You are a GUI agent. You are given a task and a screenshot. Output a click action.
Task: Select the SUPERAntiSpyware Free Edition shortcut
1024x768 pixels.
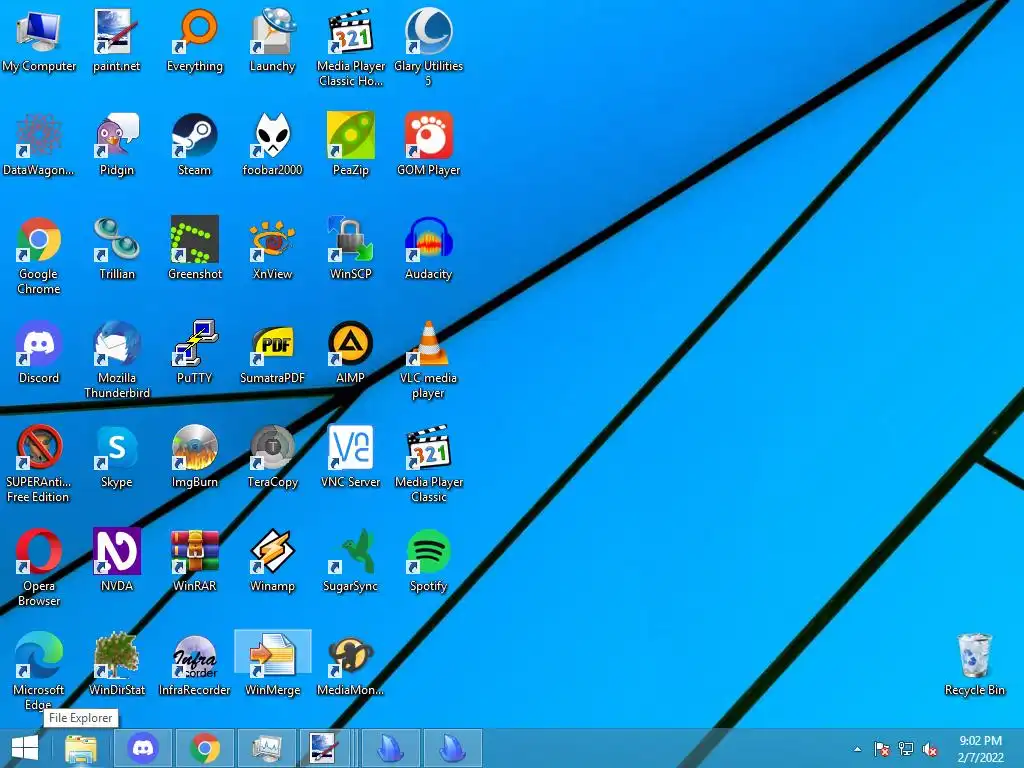(39, 463)
